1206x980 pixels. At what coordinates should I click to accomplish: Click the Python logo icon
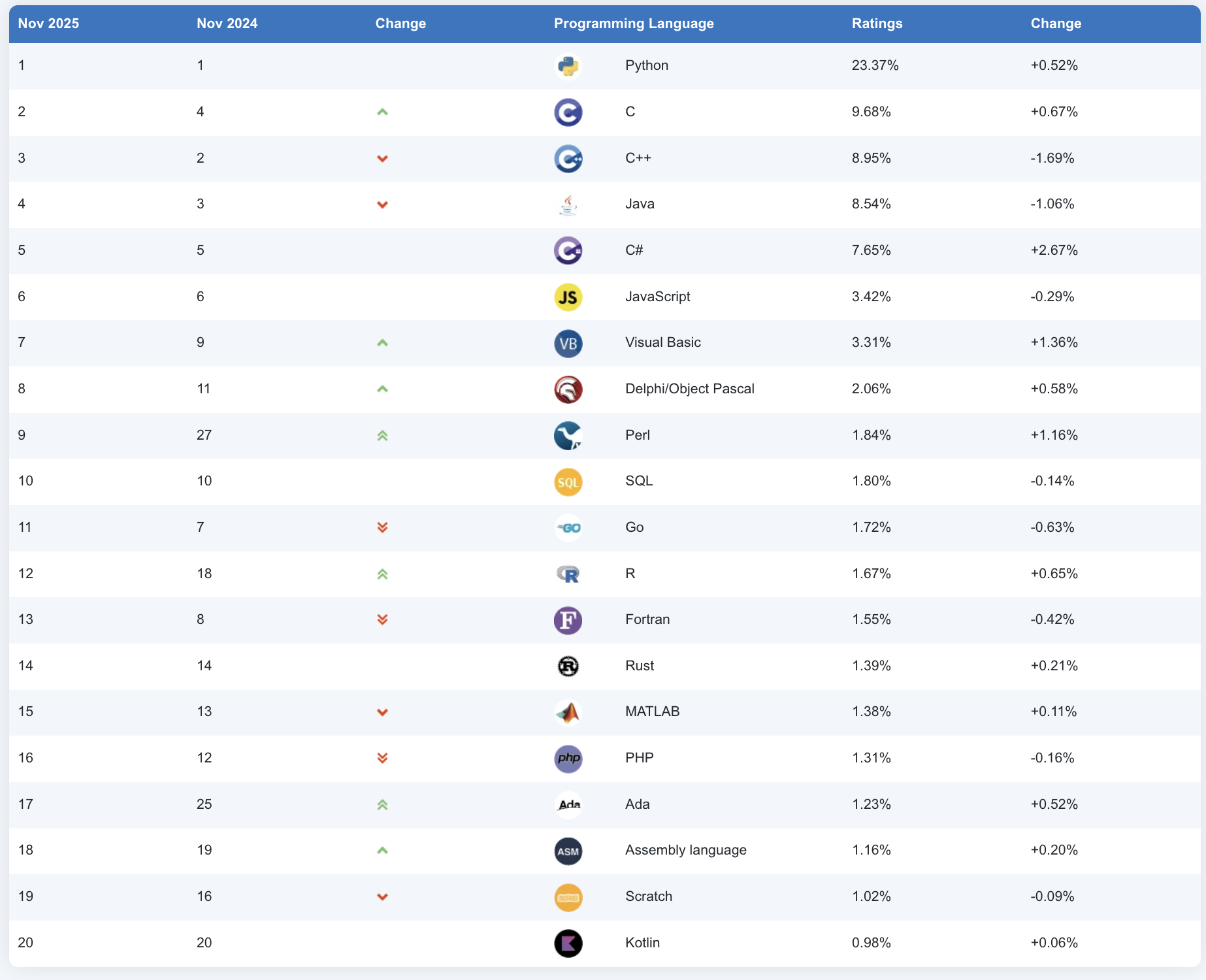pos(568,66)
